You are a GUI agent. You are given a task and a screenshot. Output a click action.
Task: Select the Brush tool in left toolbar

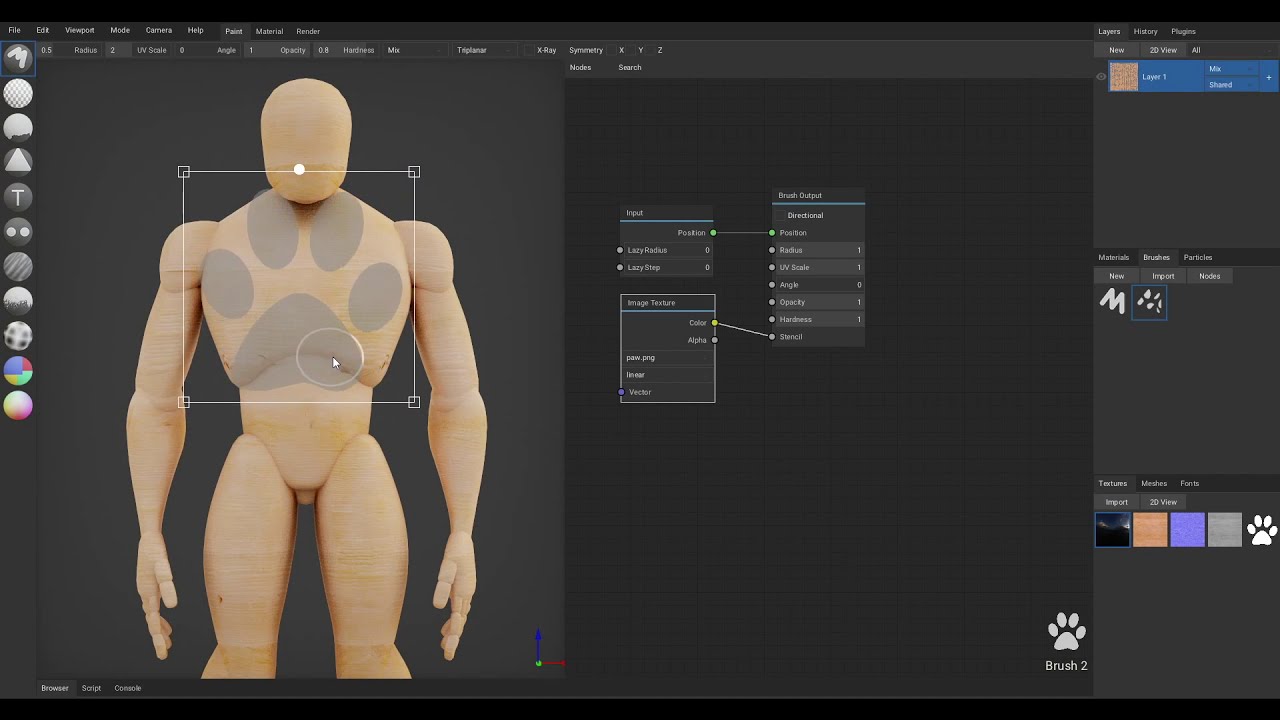[18, 58]
